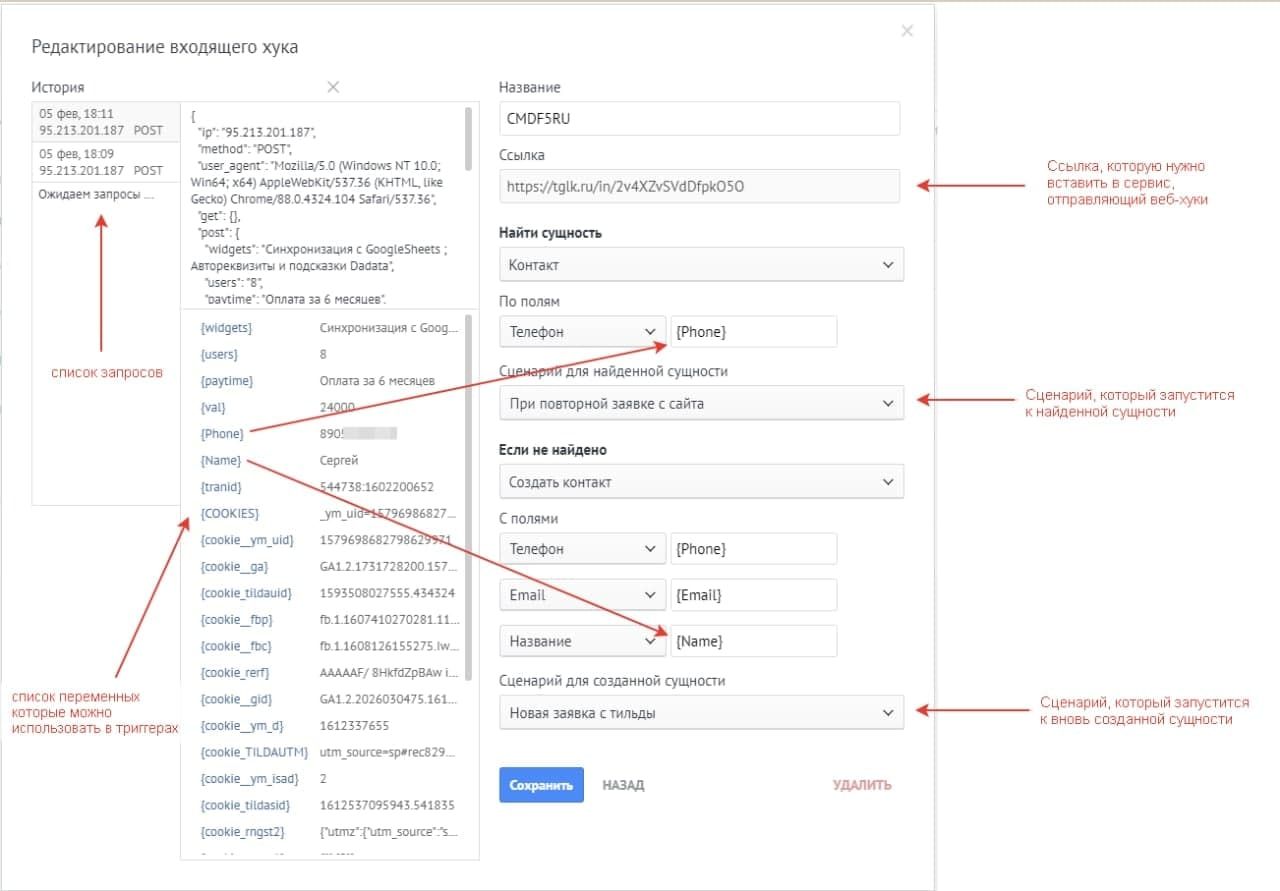Open the Найти сущность dropdown showing Контакт

pyautogui.click(x=701, y=265)
